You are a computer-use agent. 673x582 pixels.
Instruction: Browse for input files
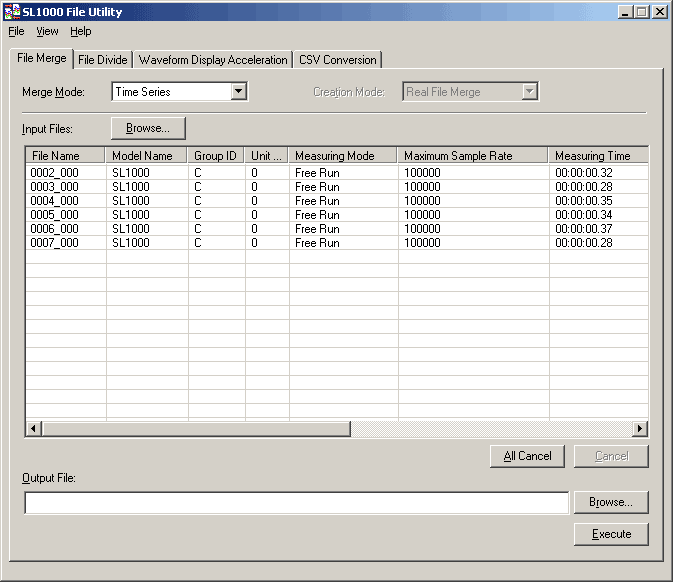148,128
